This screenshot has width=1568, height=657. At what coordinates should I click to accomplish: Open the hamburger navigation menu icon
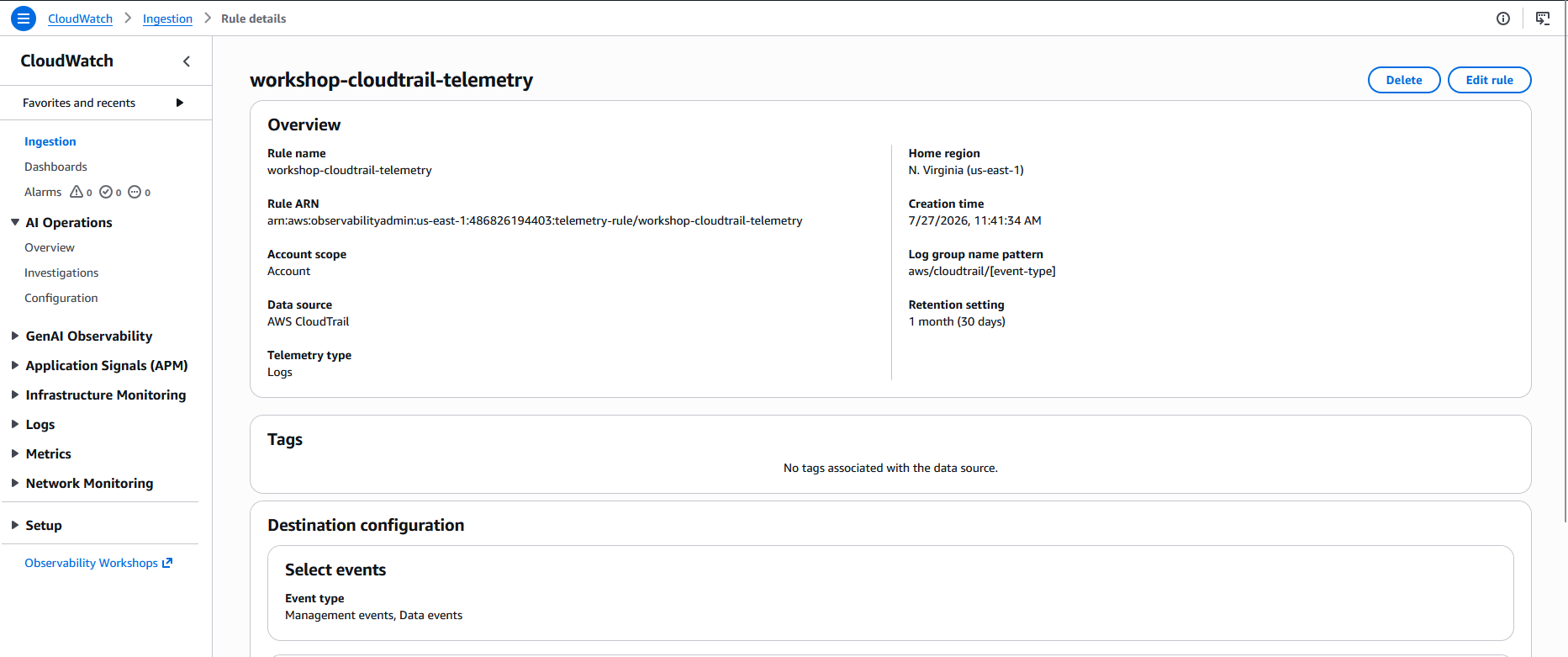click(x=24, y=18)
